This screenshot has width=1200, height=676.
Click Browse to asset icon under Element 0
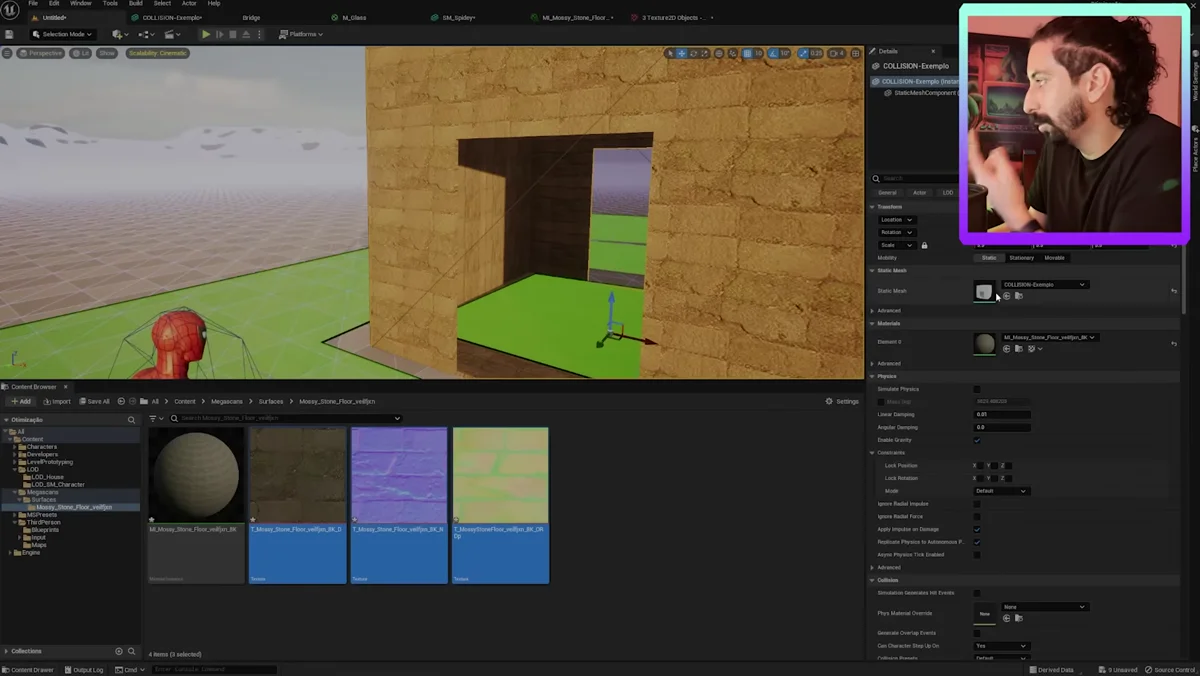(1018, 349)
